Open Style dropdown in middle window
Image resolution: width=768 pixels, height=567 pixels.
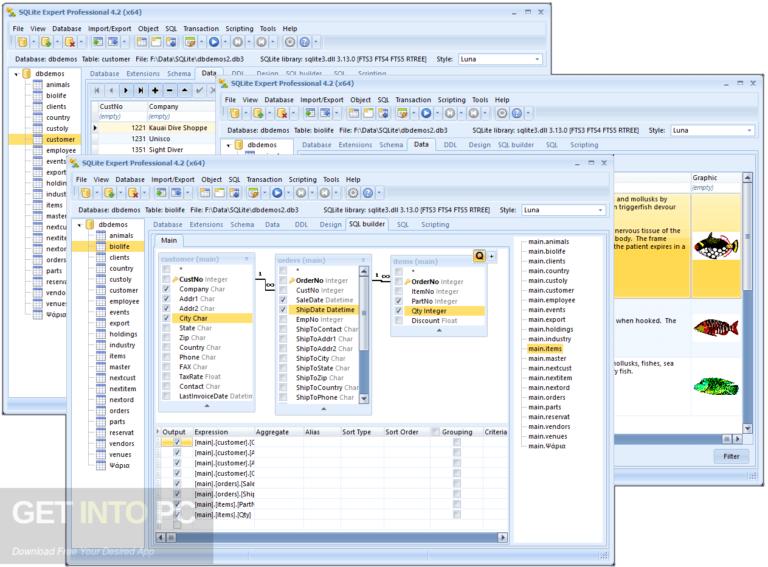pos(749,130)
